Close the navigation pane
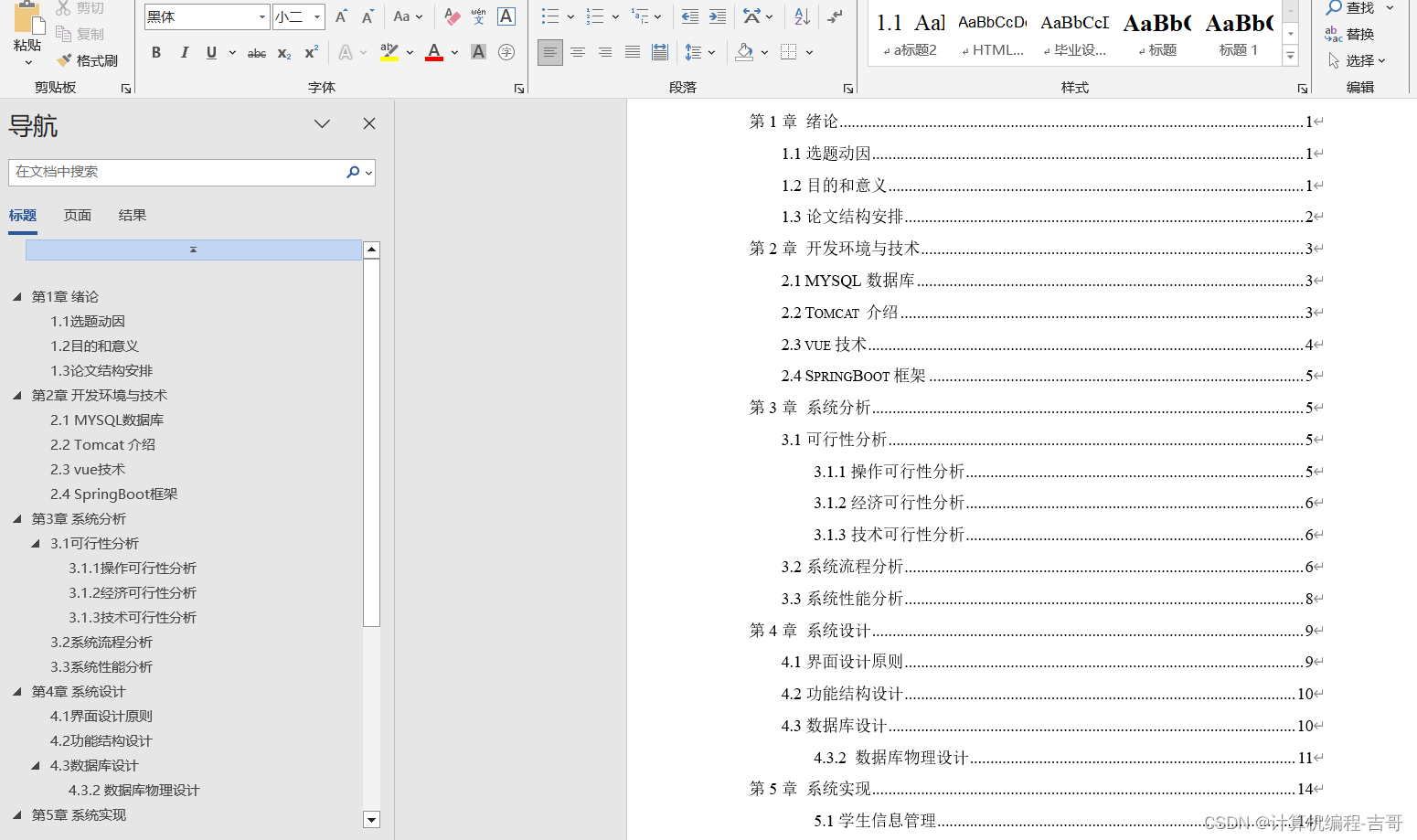Screen dimensions: 1417x840 [369, 123]
